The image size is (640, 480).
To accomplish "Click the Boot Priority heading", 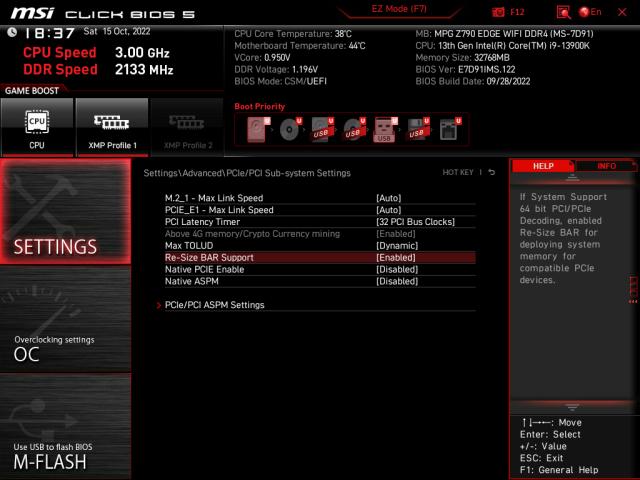I will tap(260, 107).
